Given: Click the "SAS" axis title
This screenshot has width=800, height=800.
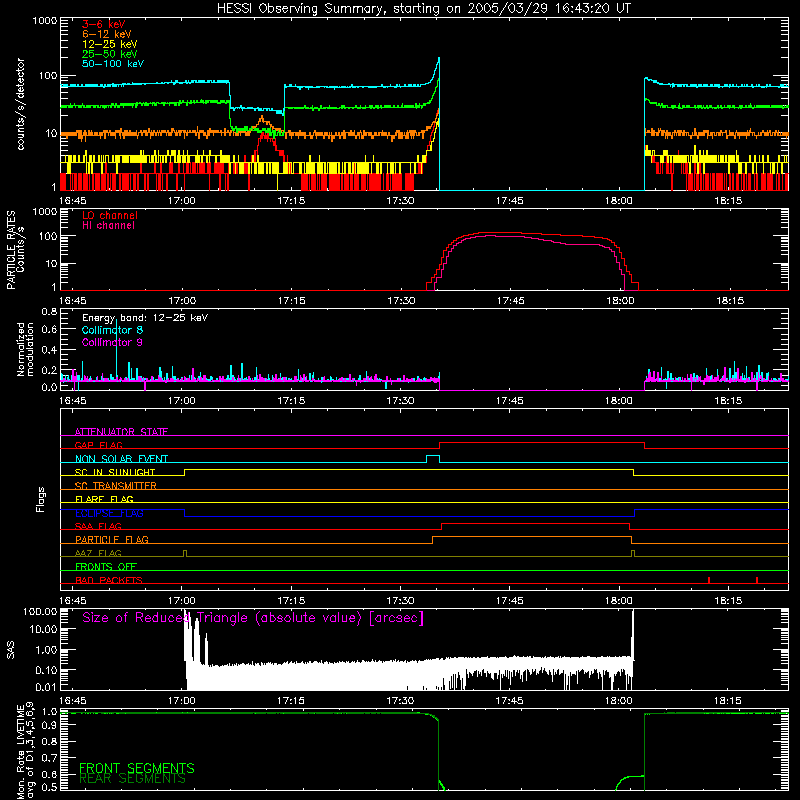Looking at the screenshot, I should 11,651.
